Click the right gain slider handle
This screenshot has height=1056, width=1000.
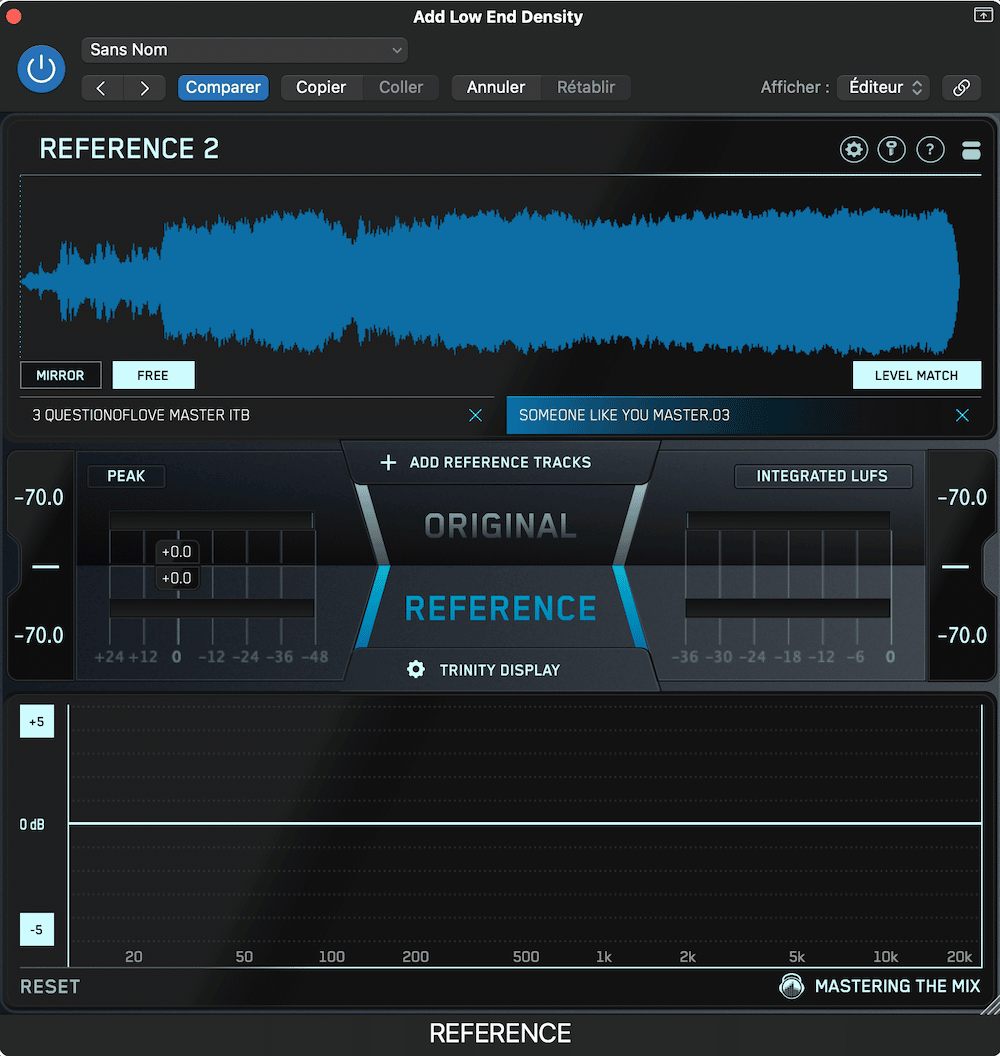(x=955, y=567)
